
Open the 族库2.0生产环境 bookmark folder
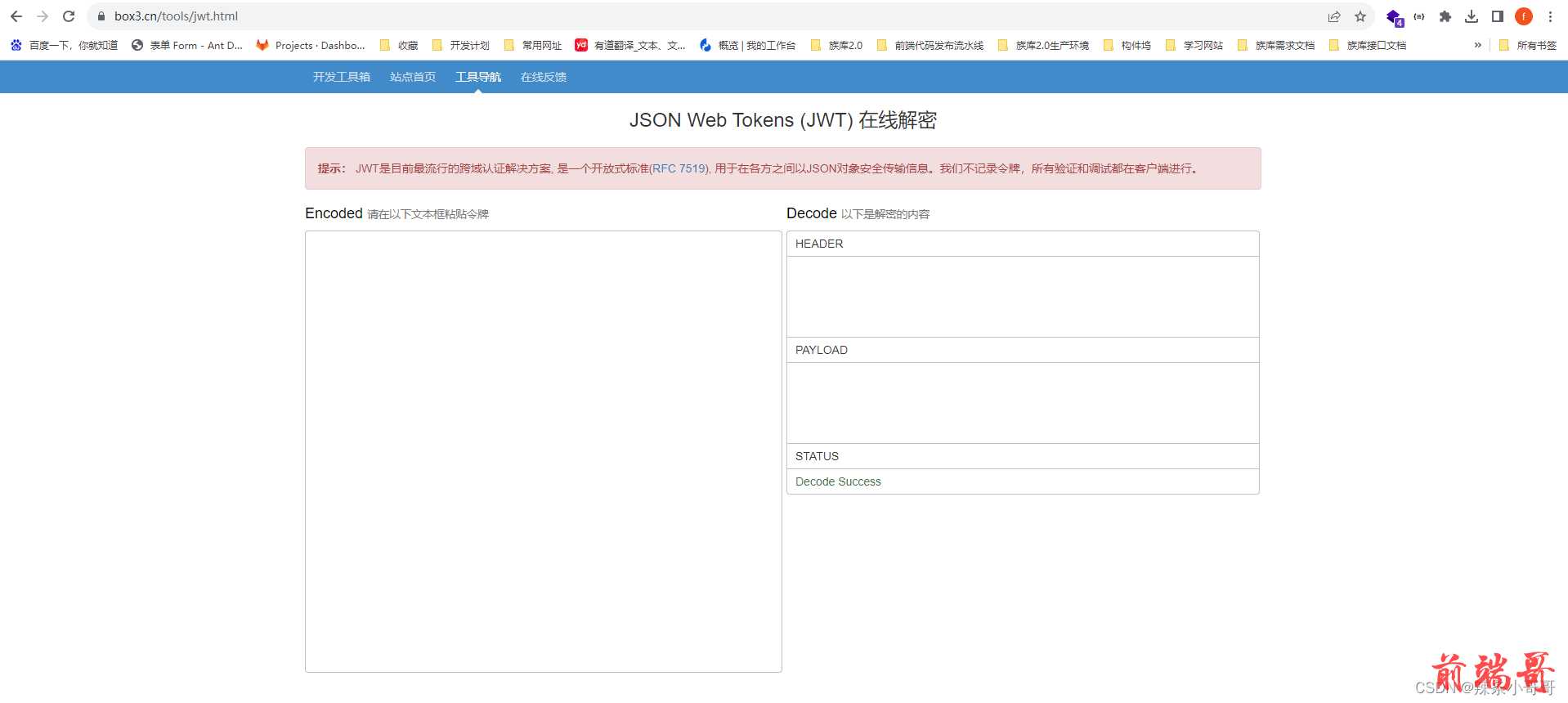(1043, 46)
